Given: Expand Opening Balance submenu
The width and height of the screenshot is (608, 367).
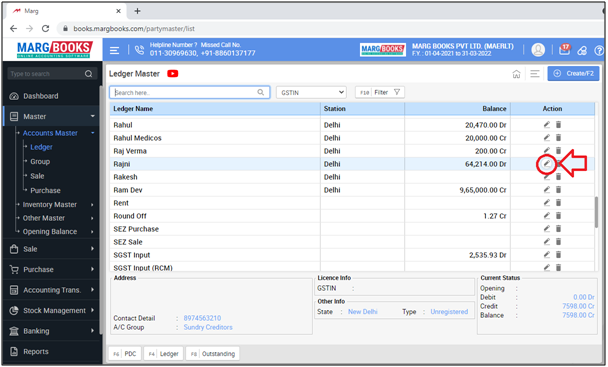Looking at the screenshot, I should (92, 232).
